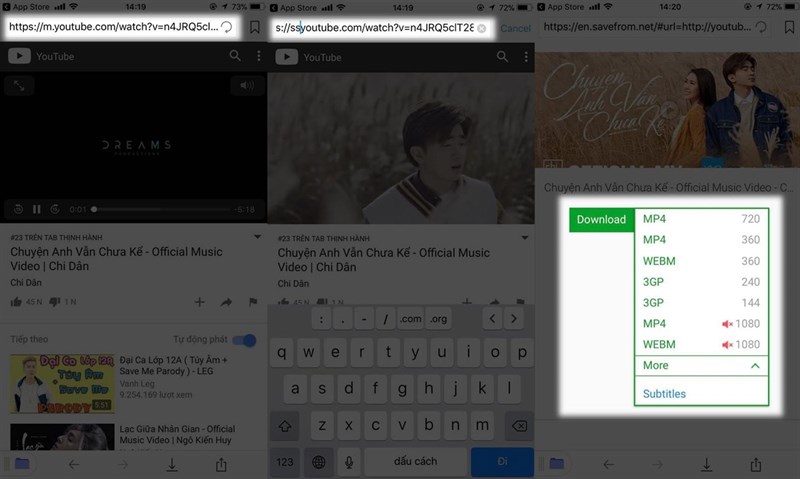Open the Subtitles link
The image size is (800, 479).
[664, 394]
